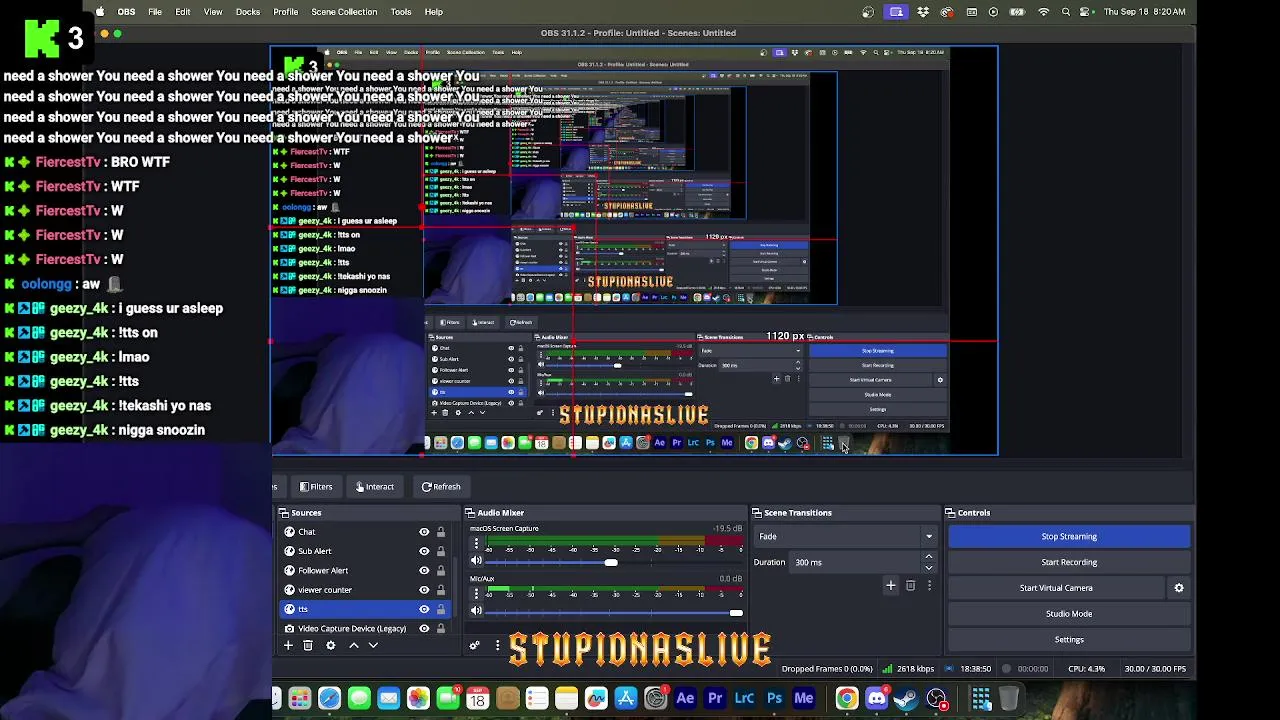Click Start Recording button
Image resolution: width=1280 pixels, height=720 pixels.
[1069, 562]
